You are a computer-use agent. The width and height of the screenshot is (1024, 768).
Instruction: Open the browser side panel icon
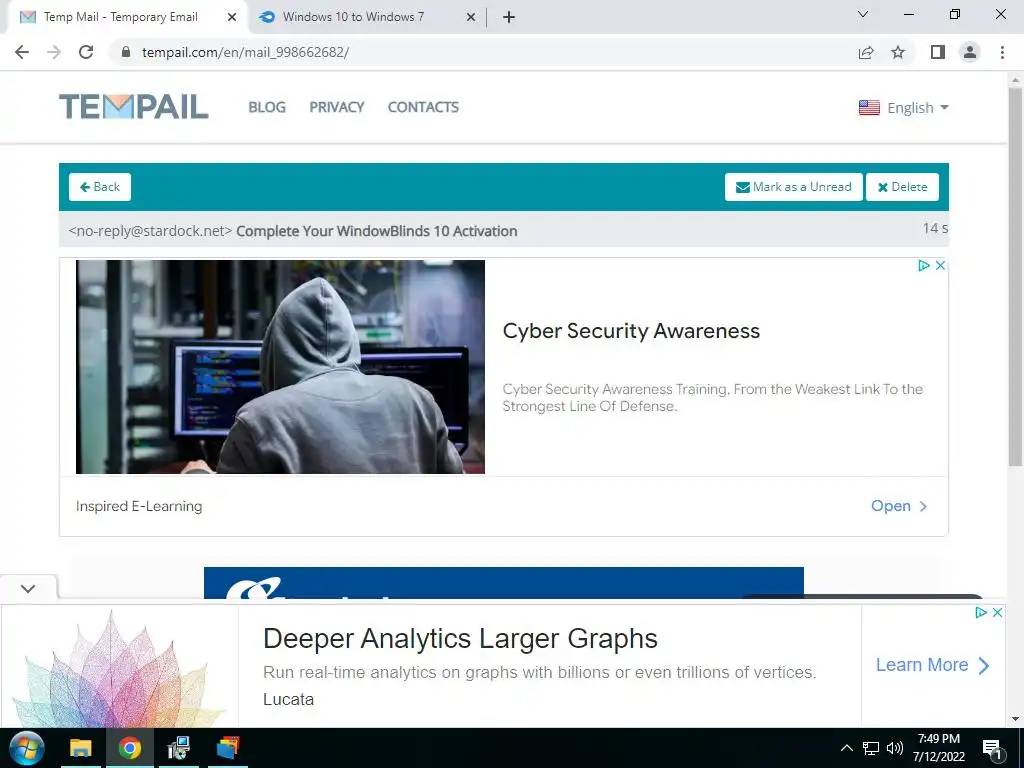938,52
